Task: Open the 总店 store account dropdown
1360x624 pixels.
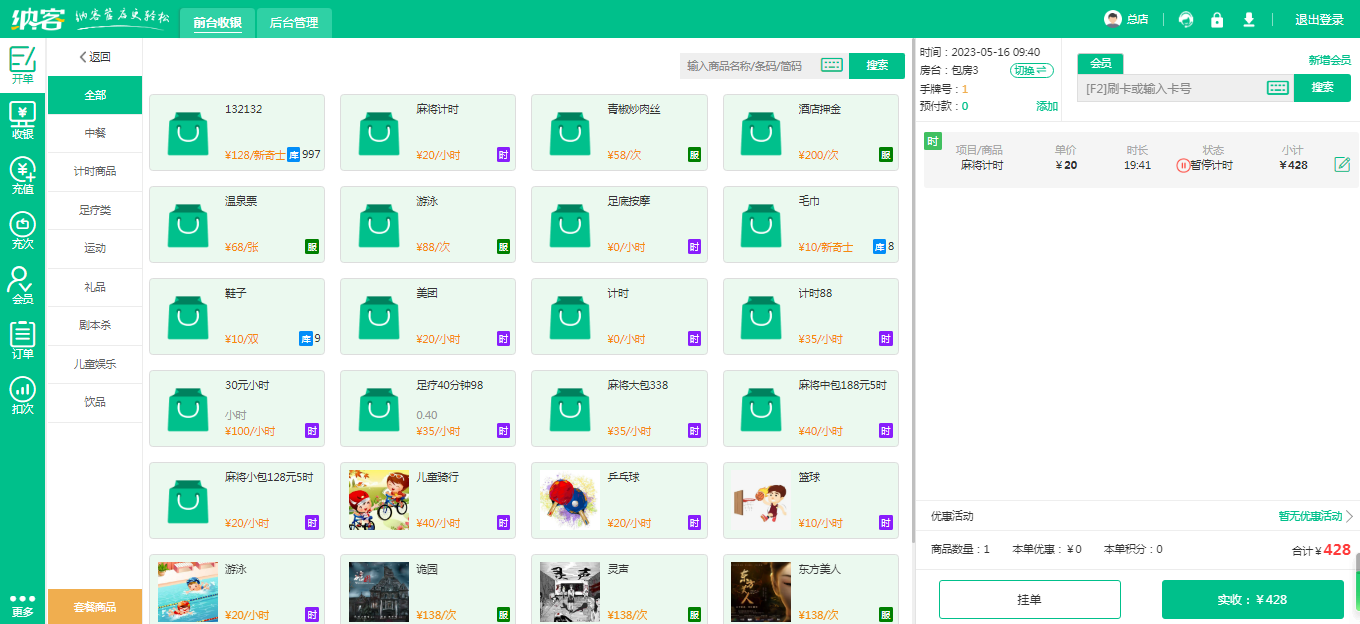Action: coord(1126,19)
